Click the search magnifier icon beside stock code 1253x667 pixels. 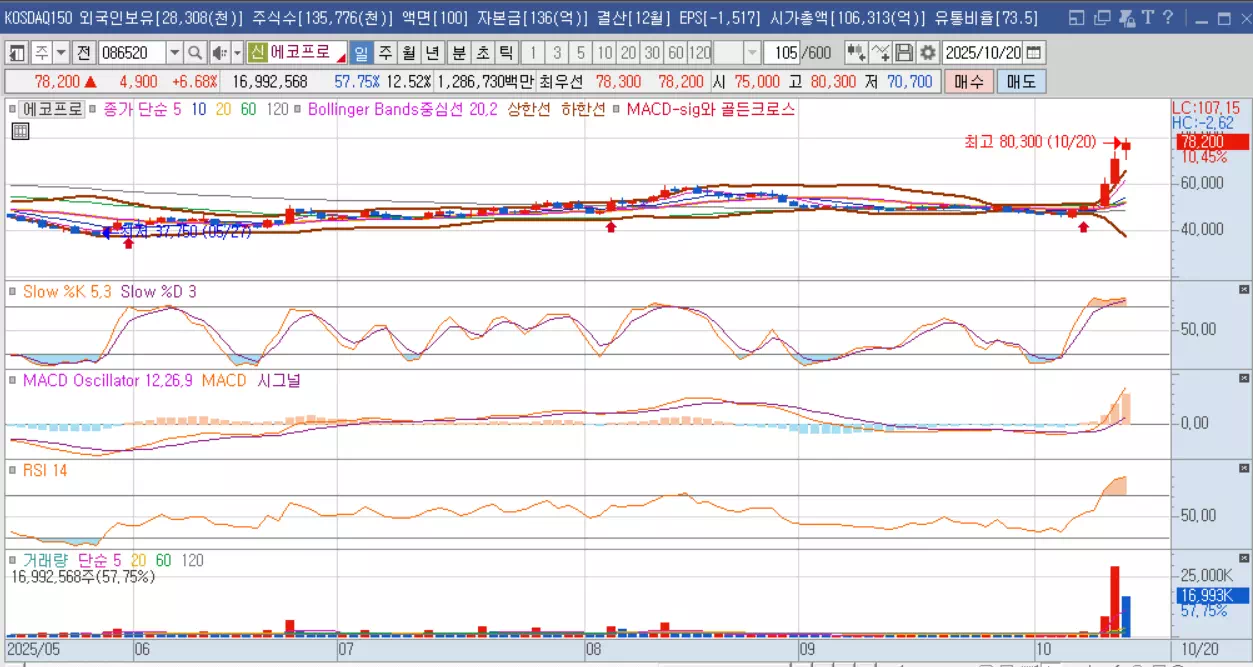(x=195, y=53)
